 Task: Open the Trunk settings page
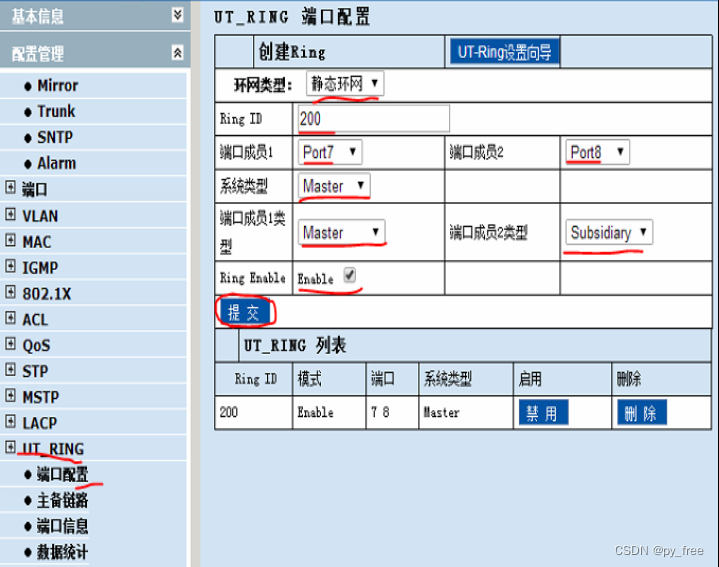coord(56,111)
